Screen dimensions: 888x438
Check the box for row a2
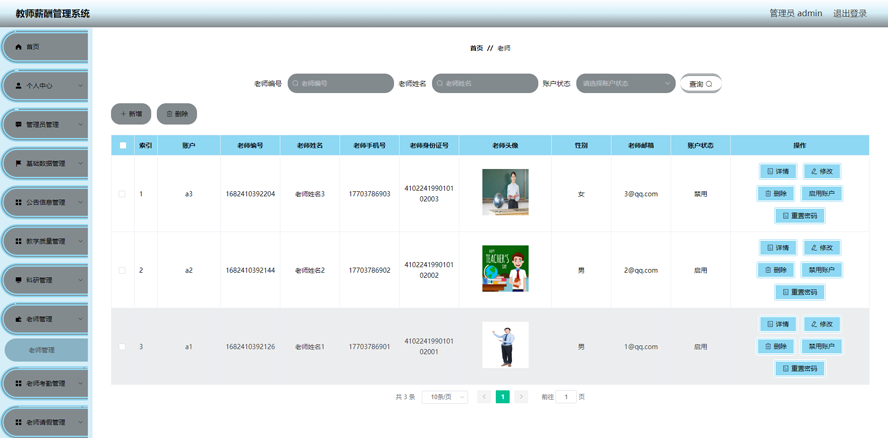[122, 270]
